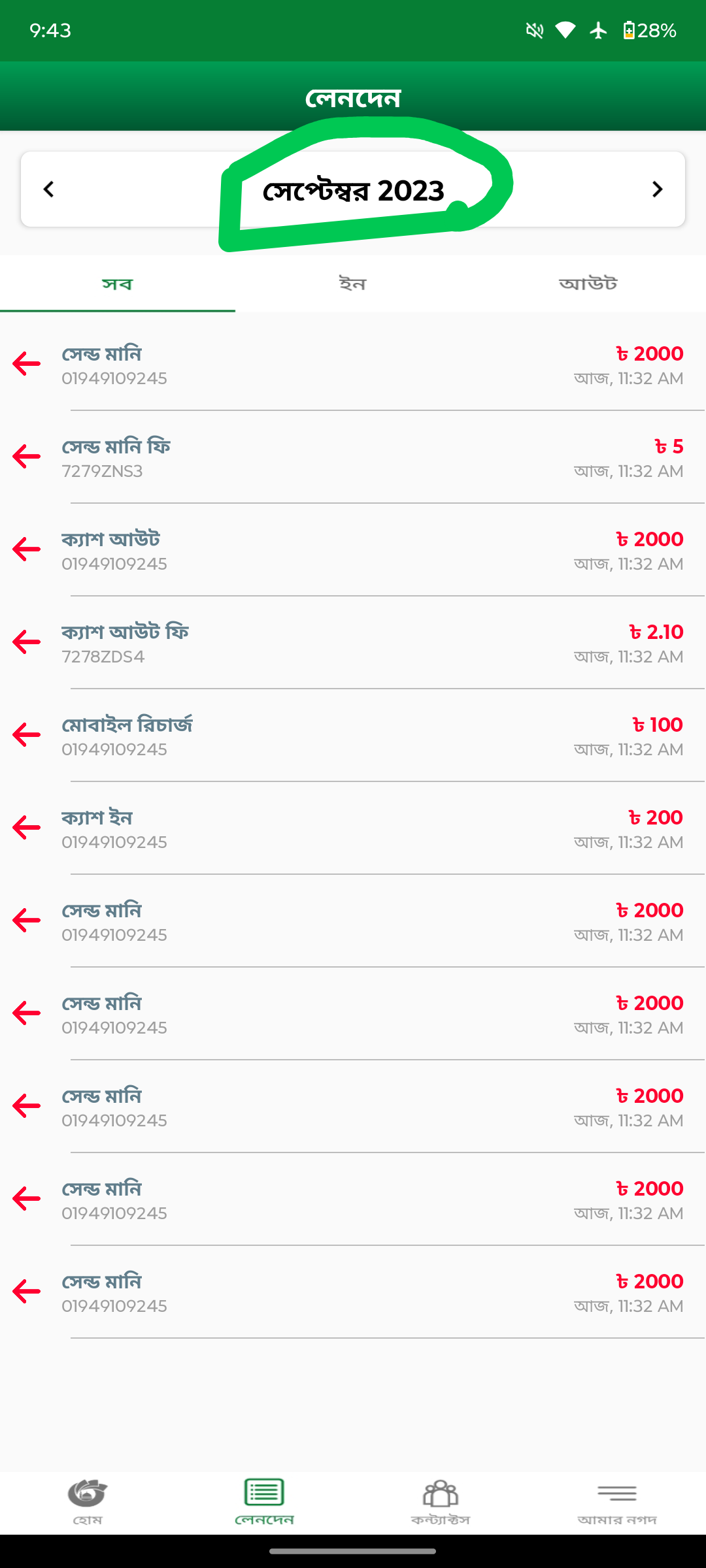Switch to the সব tab

pos(118,284)
